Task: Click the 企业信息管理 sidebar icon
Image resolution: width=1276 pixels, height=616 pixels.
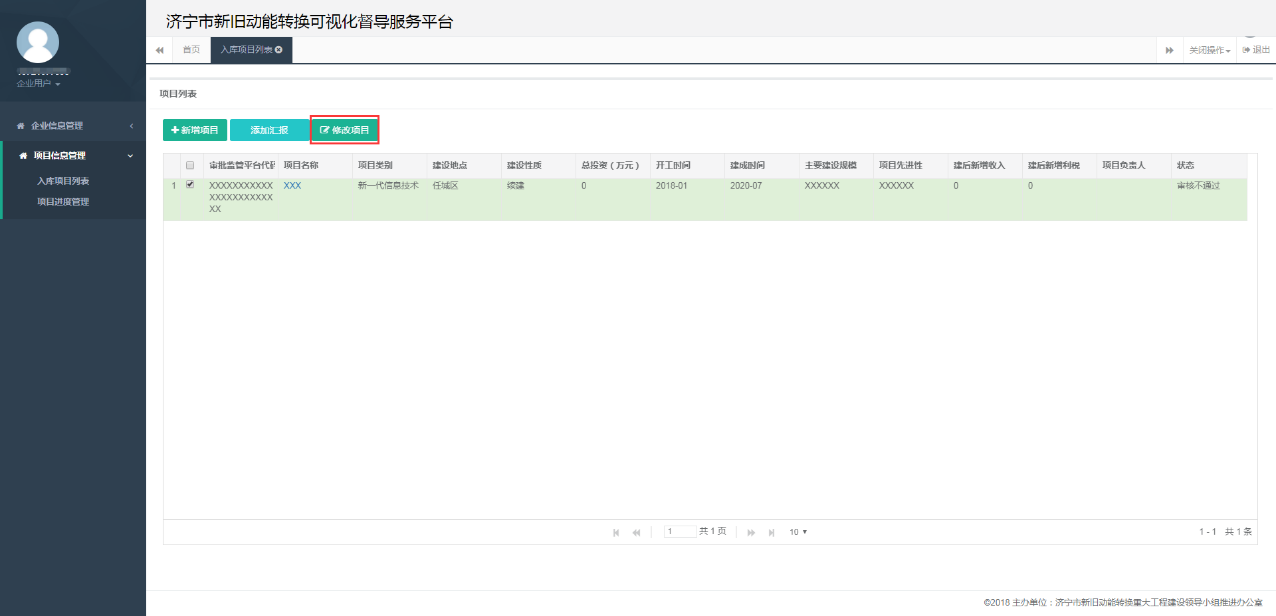Action: 19,124
